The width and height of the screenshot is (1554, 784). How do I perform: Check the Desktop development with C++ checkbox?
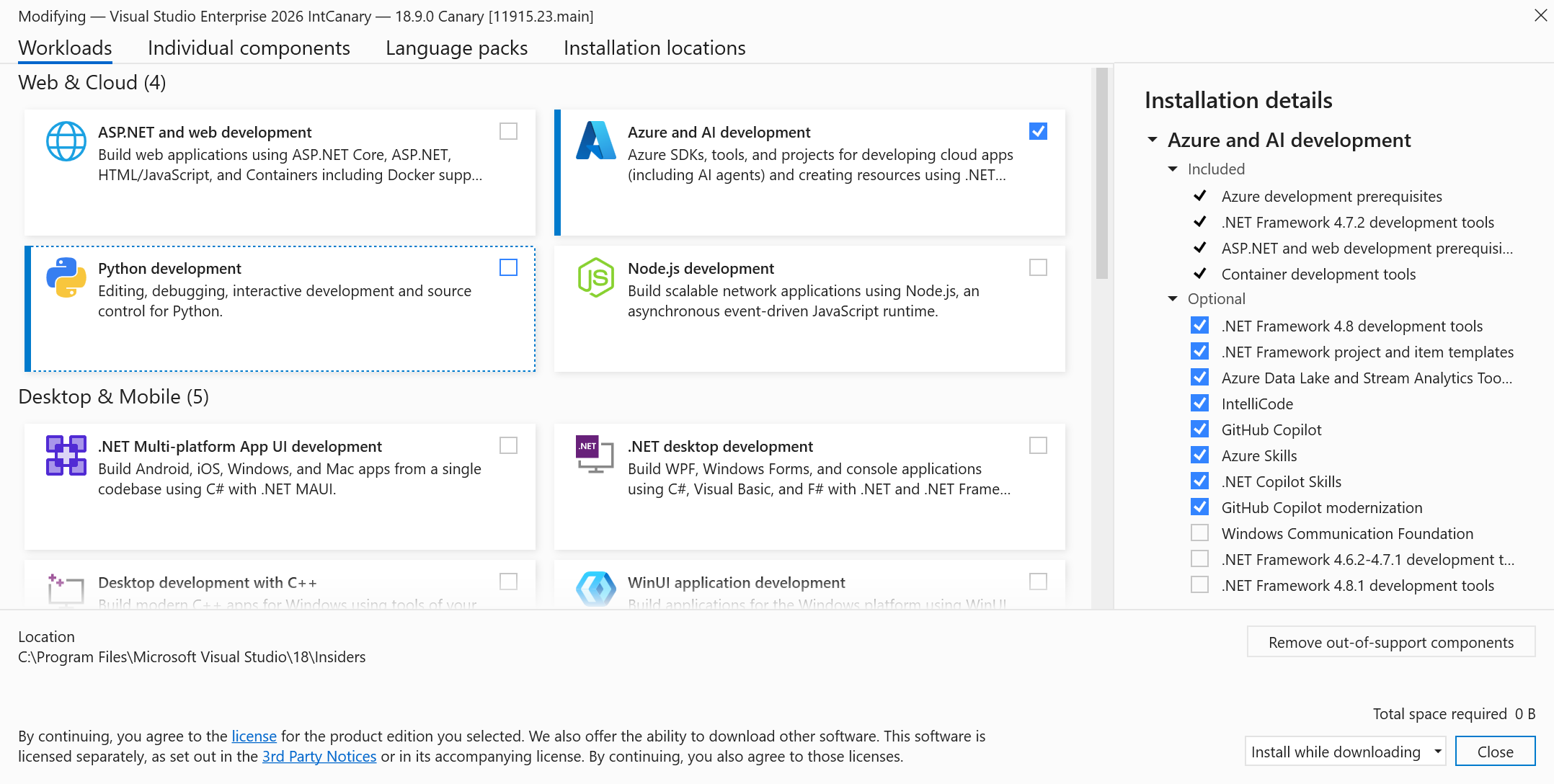coord(508,582)
